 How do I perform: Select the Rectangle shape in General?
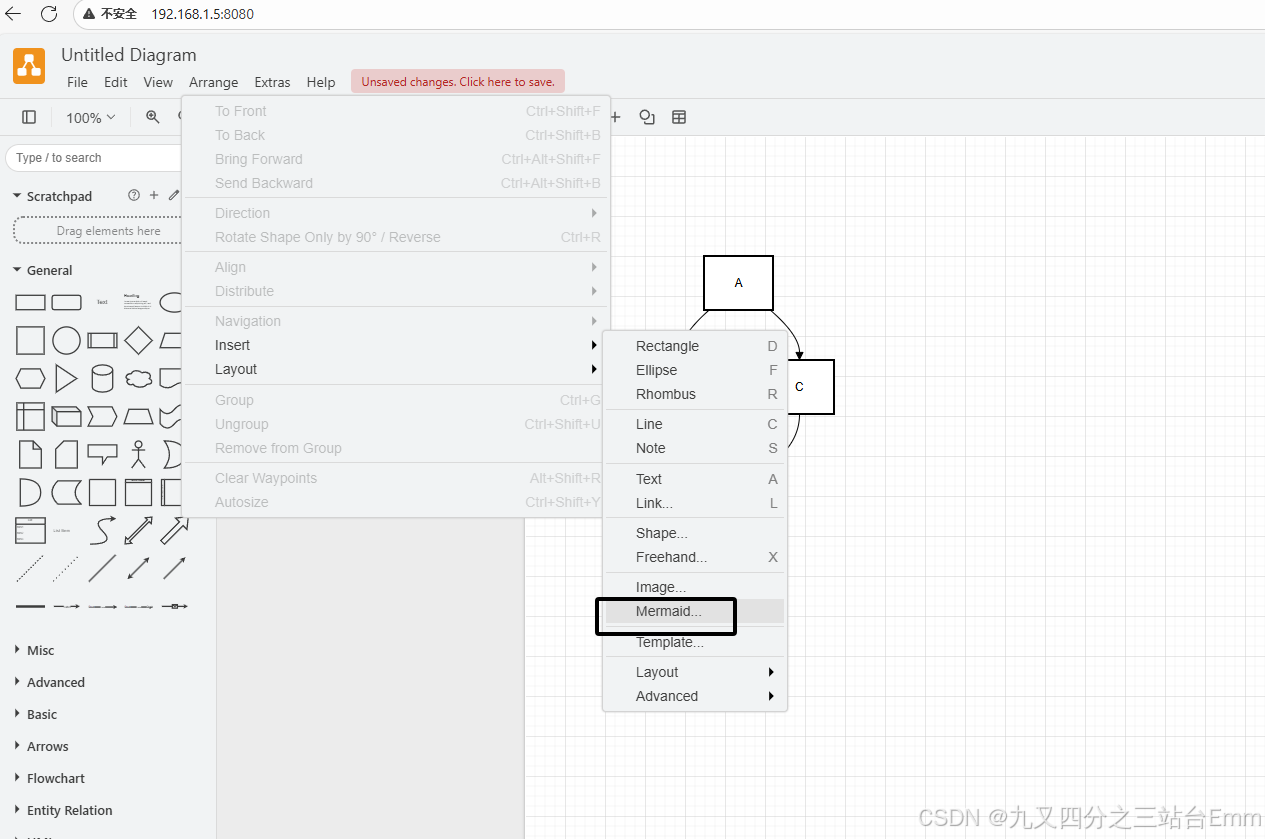tap(31, 302)
